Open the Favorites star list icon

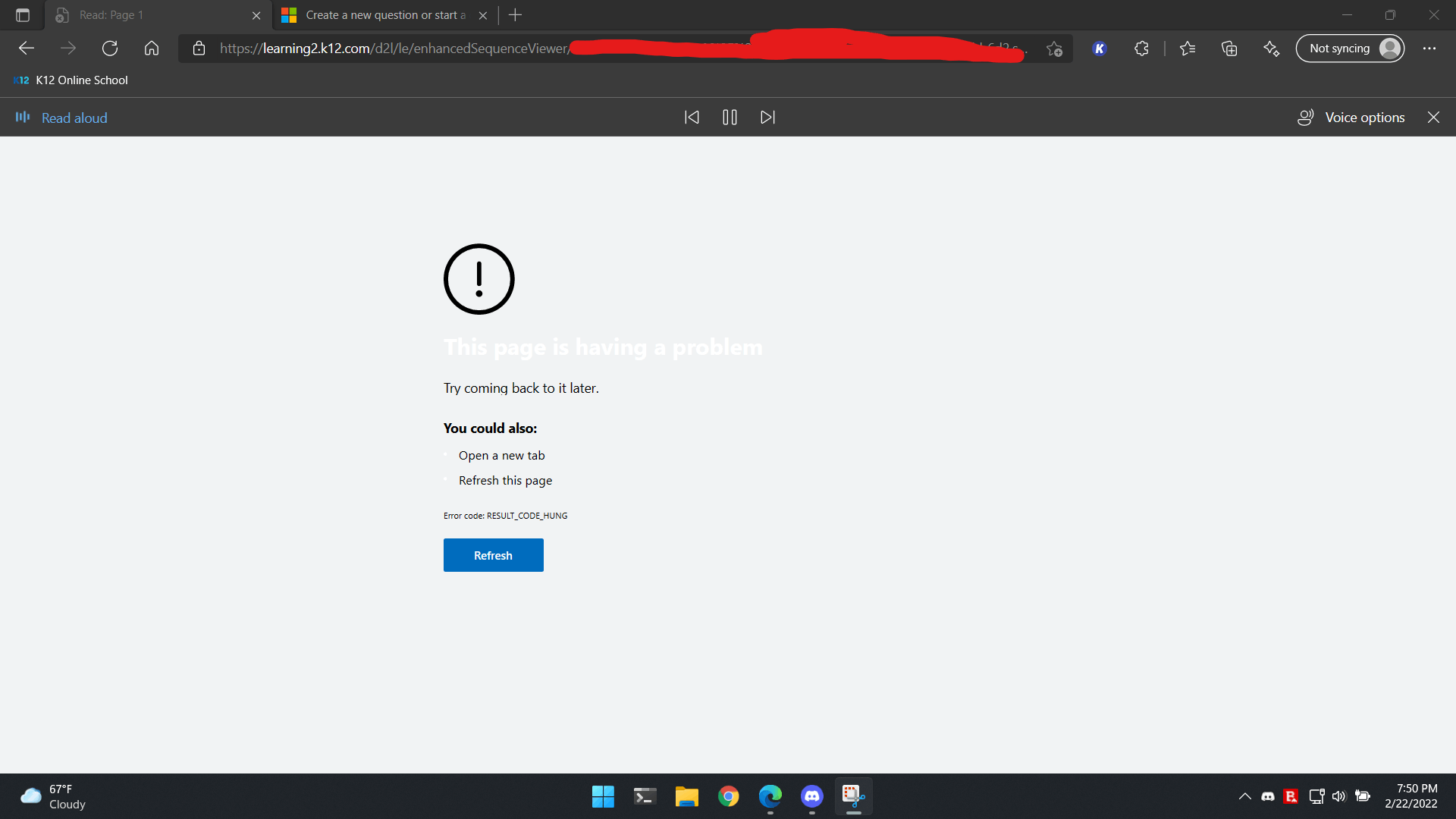tap(1188, 49)
